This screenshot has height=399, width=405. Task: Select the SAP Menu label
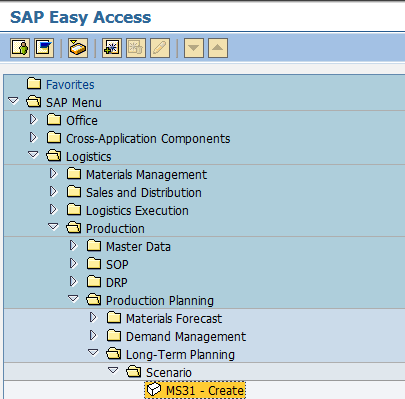[74, 103]
